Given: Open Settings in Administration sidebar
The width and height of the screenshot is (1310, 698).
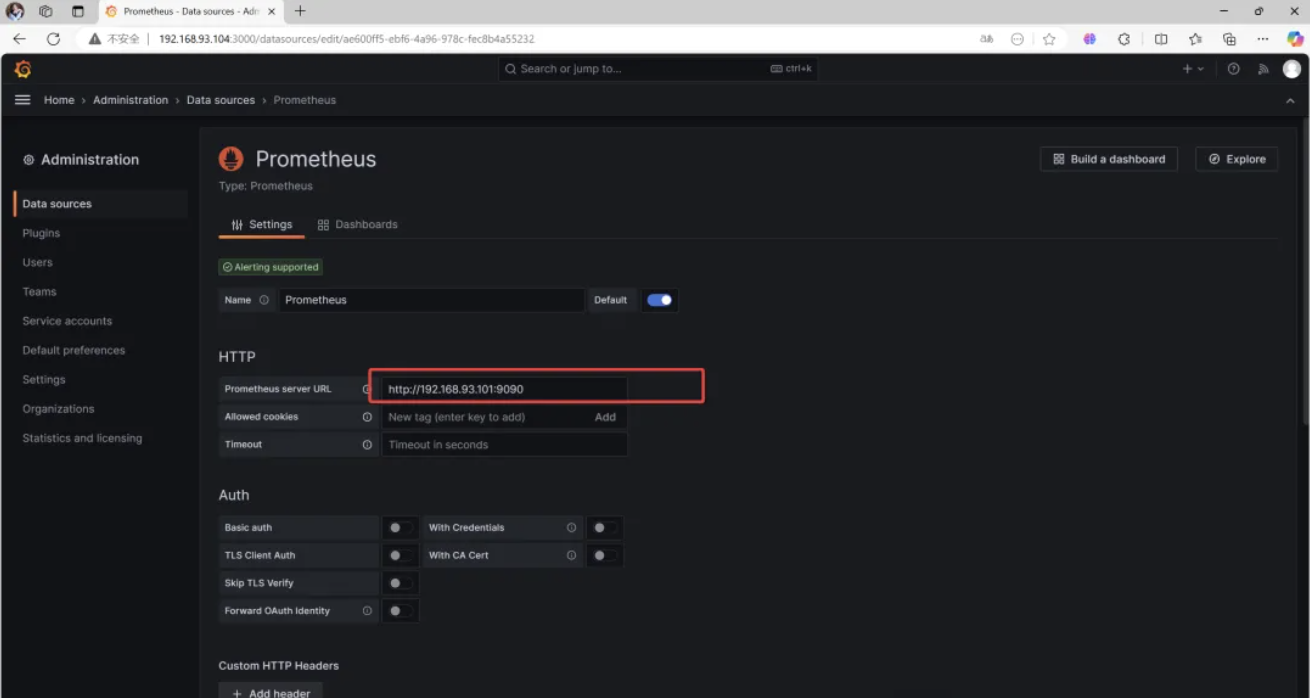Looking at the screenshot, I should [x=44, y=380].
